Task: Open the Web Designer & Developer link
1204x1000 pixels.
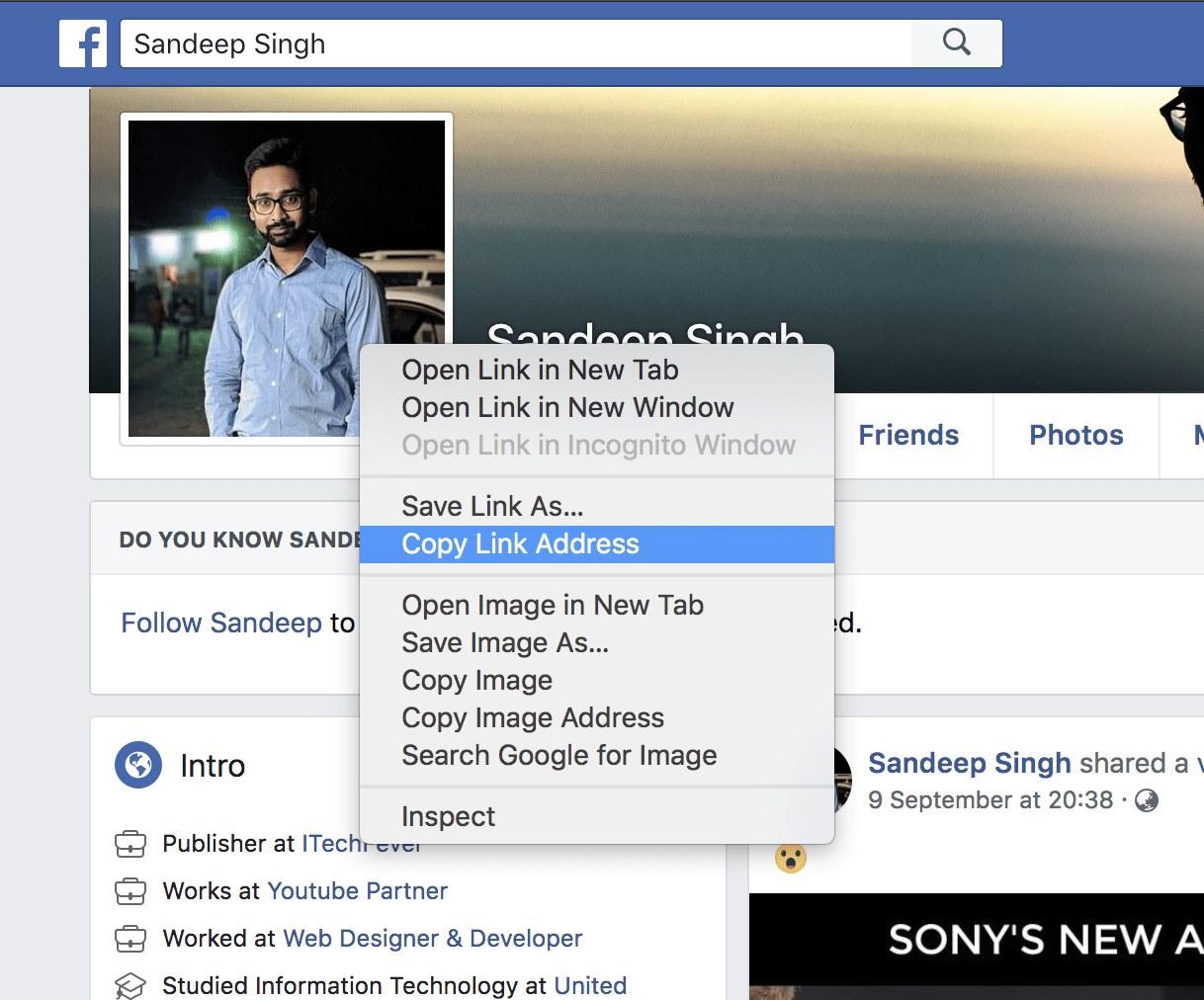Action: (432, 938)
